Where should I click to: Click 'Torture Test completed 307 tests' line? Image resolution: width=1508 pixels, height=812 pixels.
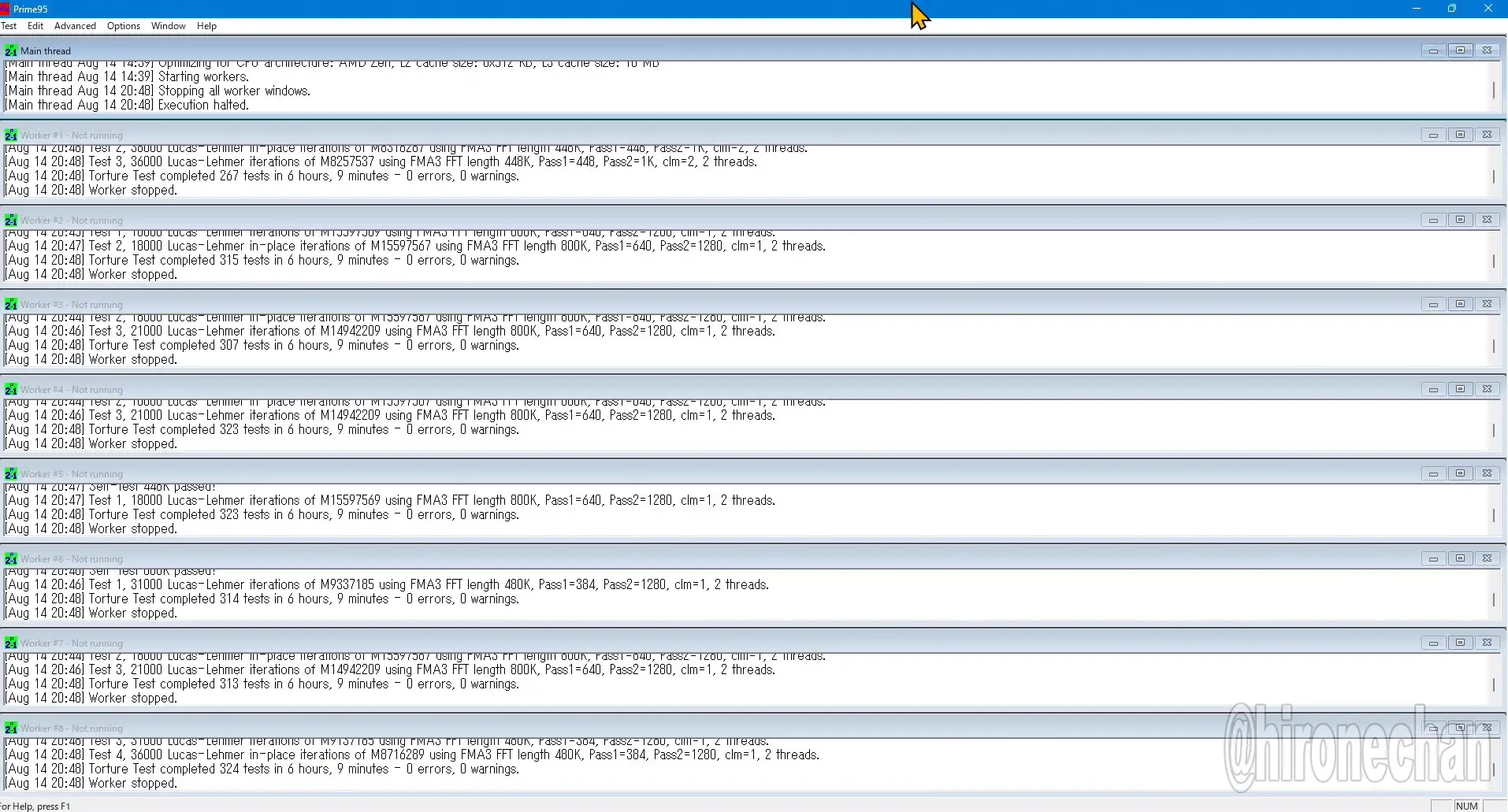coord(262,345)
